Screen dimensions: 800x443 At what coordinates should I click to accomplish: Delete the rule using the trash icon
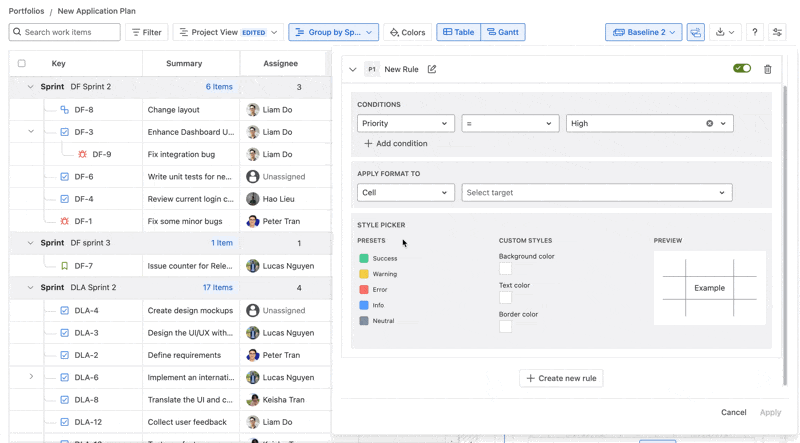tap(767, 69)
